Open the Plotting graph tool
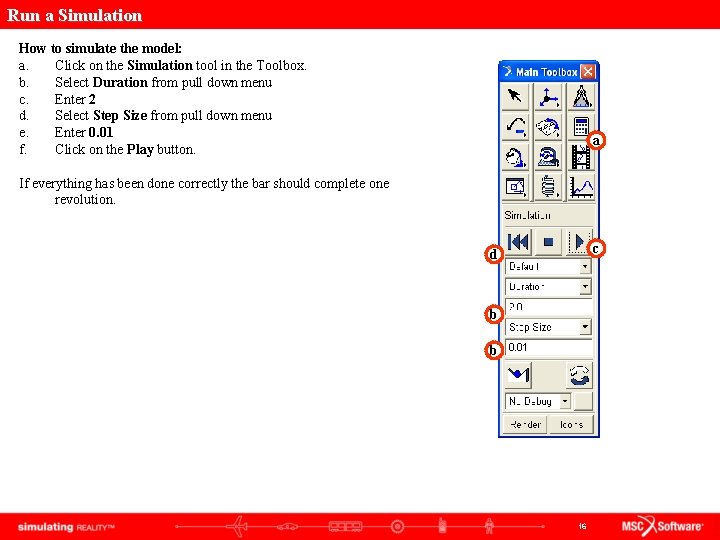Image resolution: width=720 pixels, height=540 pixels. coord(581,187)
